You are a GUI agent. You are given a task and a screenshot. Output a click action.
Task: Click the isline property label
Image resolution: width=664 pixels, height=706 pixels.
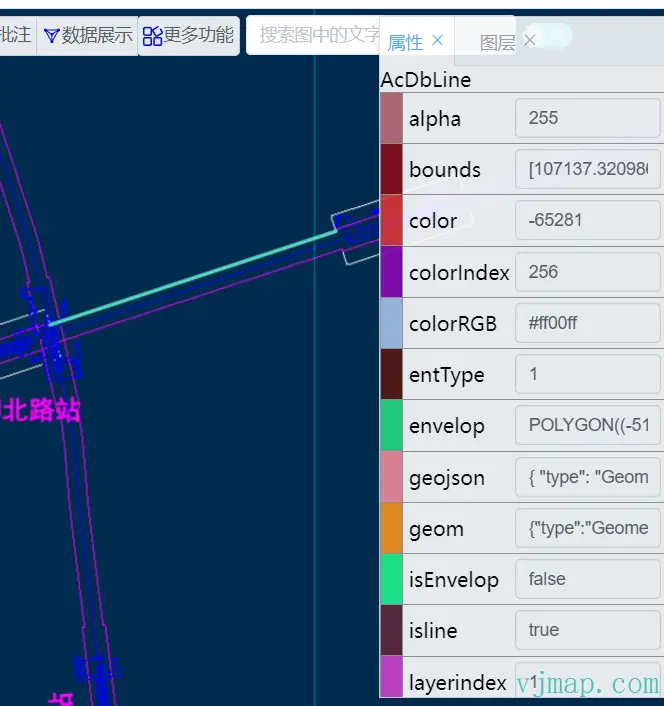(x=433, y=631)
